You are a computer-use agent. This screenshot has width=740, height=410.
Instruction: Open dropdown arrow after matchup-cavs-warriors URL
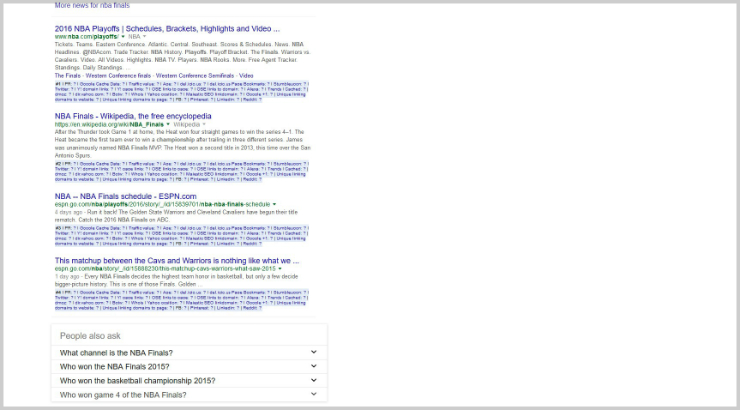point(280,268)
